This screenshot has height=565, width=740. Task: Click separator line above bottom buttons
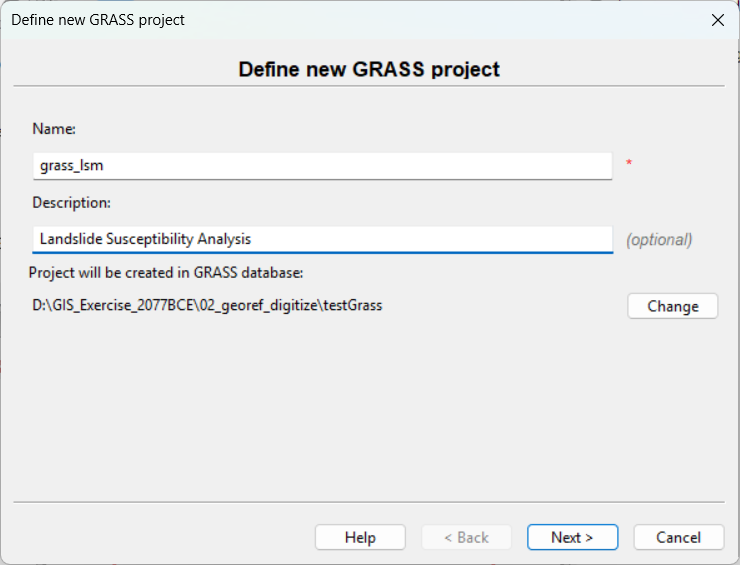tap(369, 501)
